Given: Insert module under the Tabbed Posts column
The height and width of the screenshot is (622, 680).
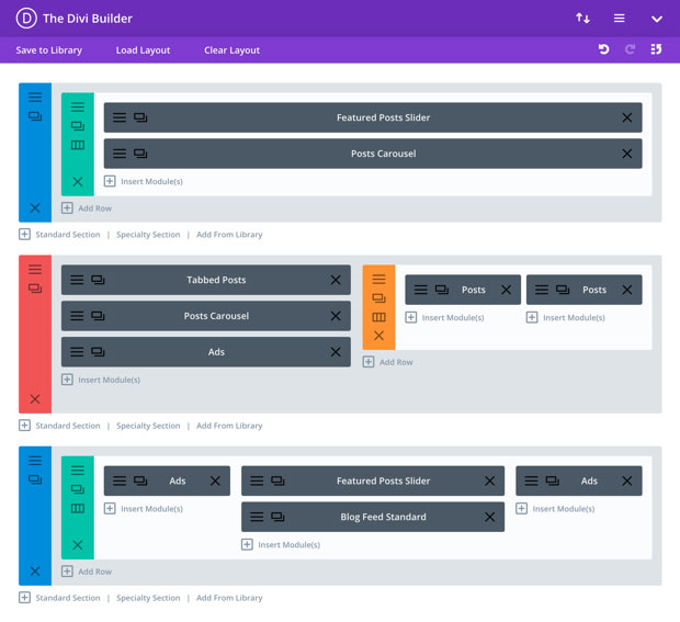Looking at the screenshot, I should pyautogui.click(x=101, y=380).
